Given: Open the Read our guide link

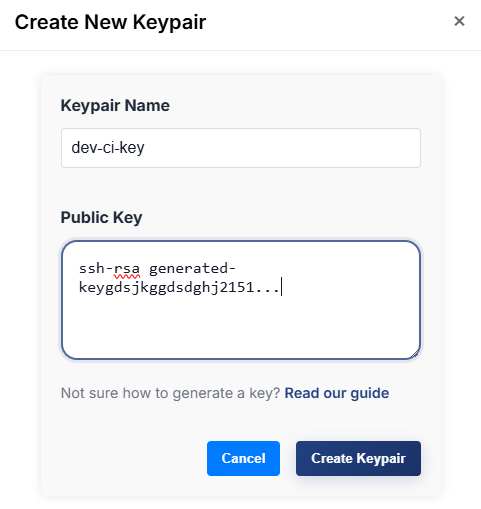Looking at the screenshot, I should (337, 393).
